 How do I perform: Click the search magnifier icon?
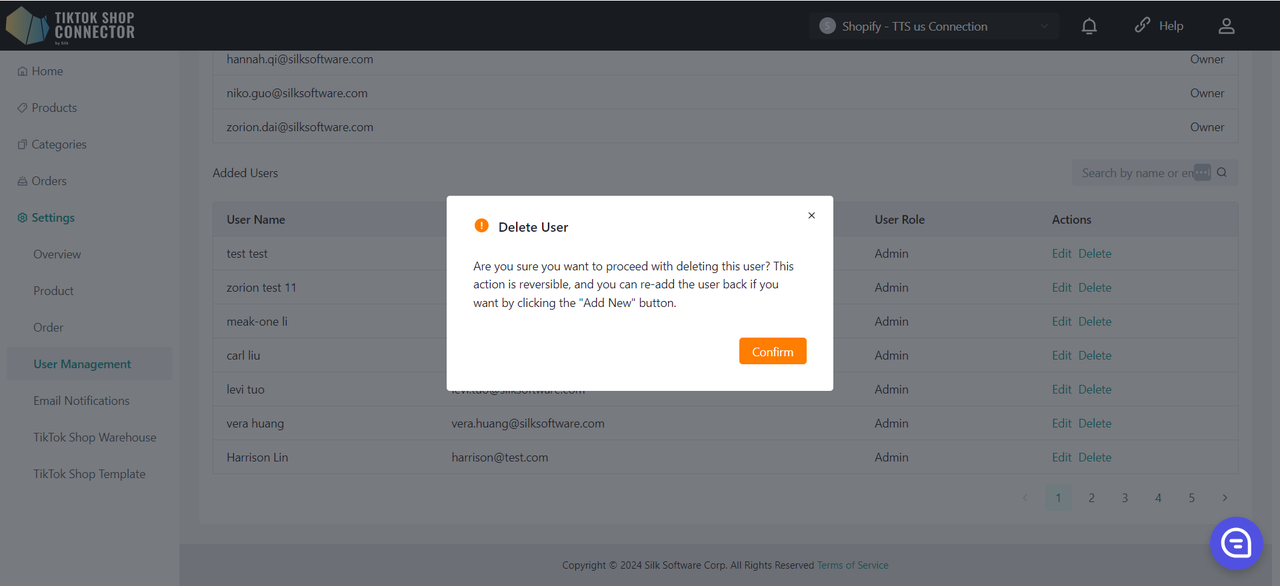1222,173
